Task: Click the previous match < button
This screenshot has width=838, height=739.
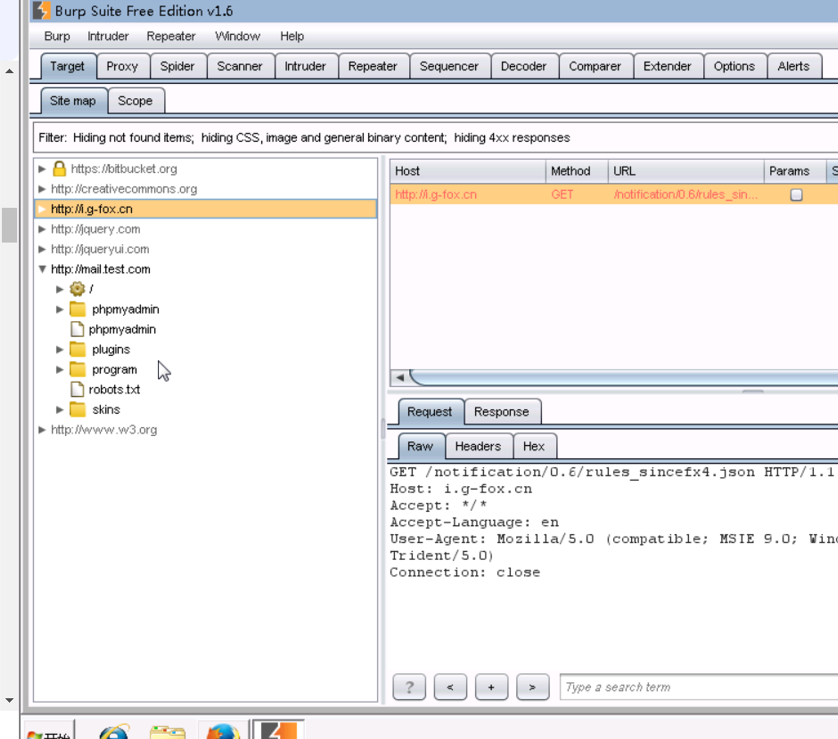Action: tap(451, 687)
